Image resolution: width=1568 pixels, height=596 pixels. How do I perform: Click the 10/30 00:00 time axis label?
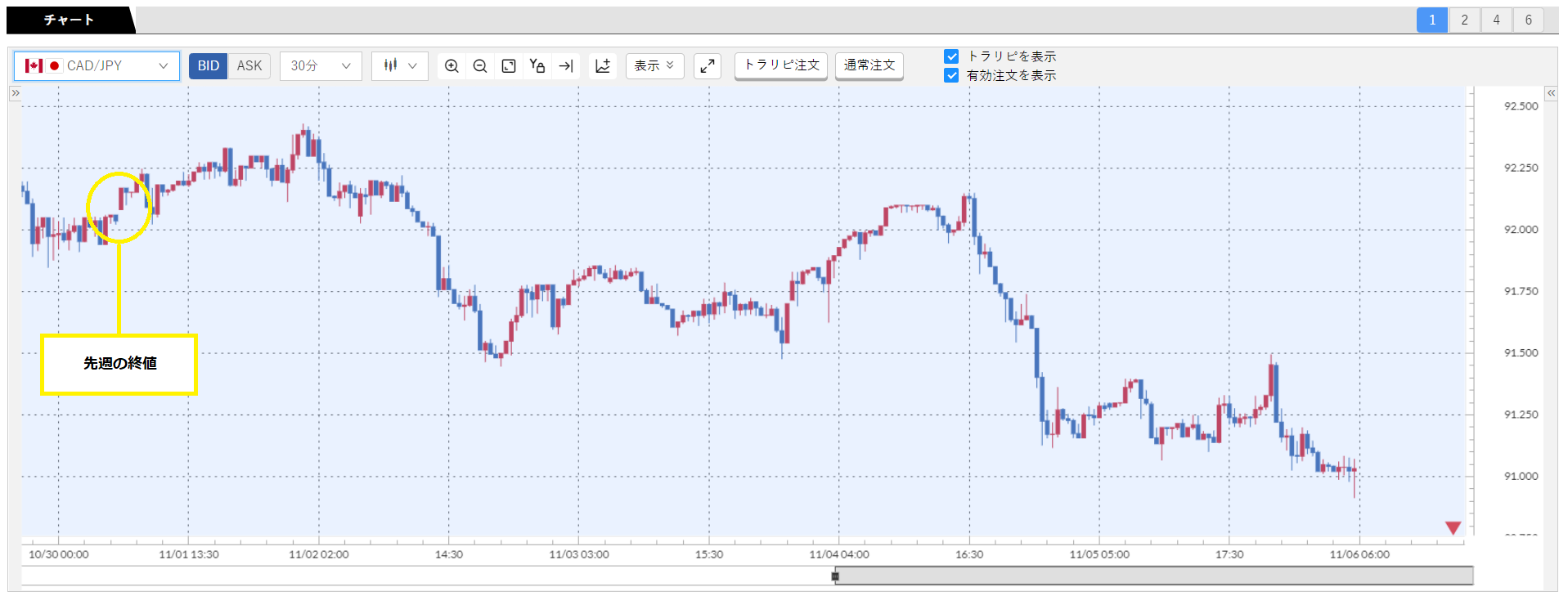59,554
